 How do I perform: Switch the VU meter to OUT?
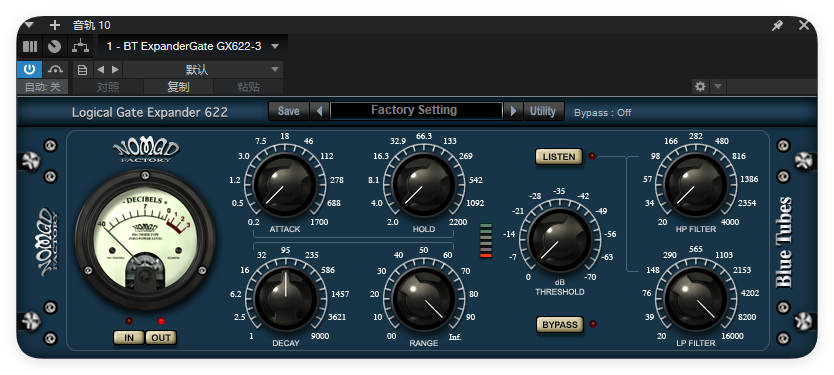pos(161,338)
